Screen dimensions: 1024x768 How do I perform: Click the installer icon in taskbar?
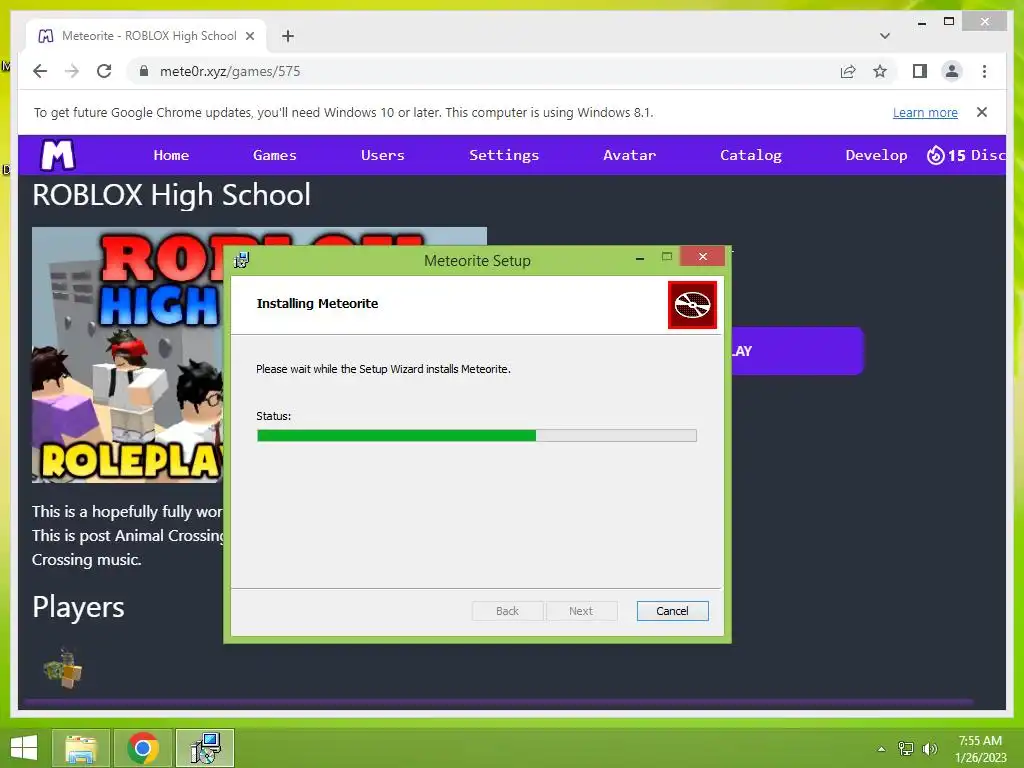coord(205,748)
